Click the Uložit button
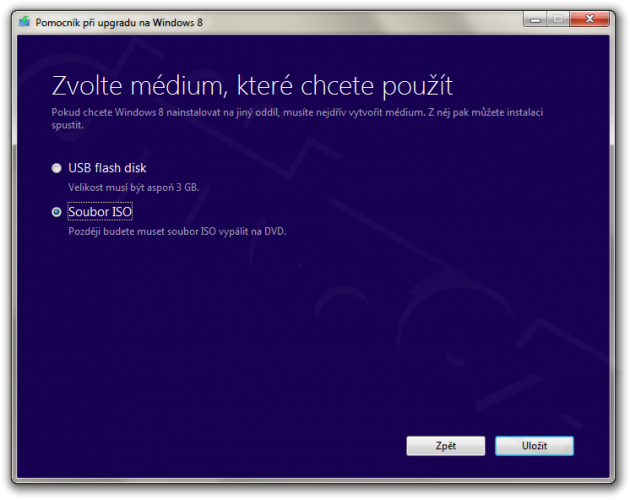Image resolution: width=630 pixels, height=500 pixels. click(x=534, y=446)
